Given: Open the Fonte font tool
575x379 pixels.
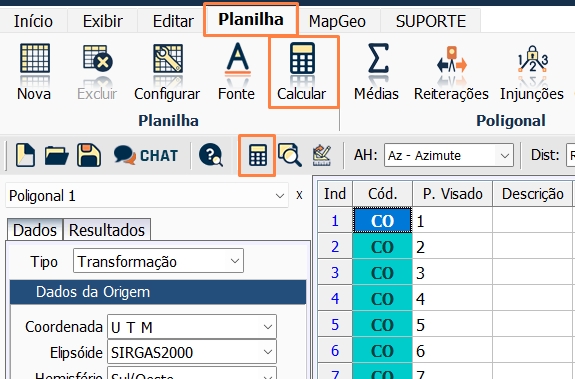Looking at the screenshot, I should (237, 72).
